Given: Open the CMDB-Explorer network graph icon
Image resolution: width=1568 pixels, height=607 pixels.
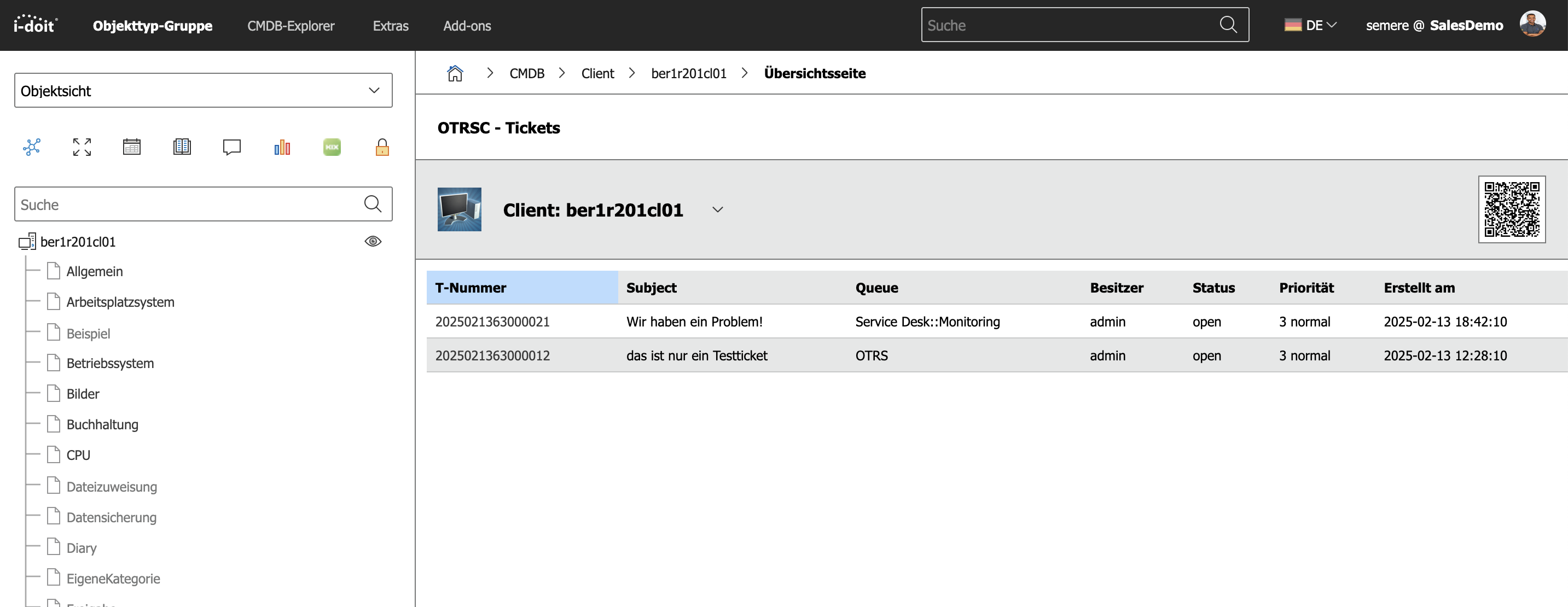Looking at the screenshot, I should pyautogui.click(x=32, y=147).
